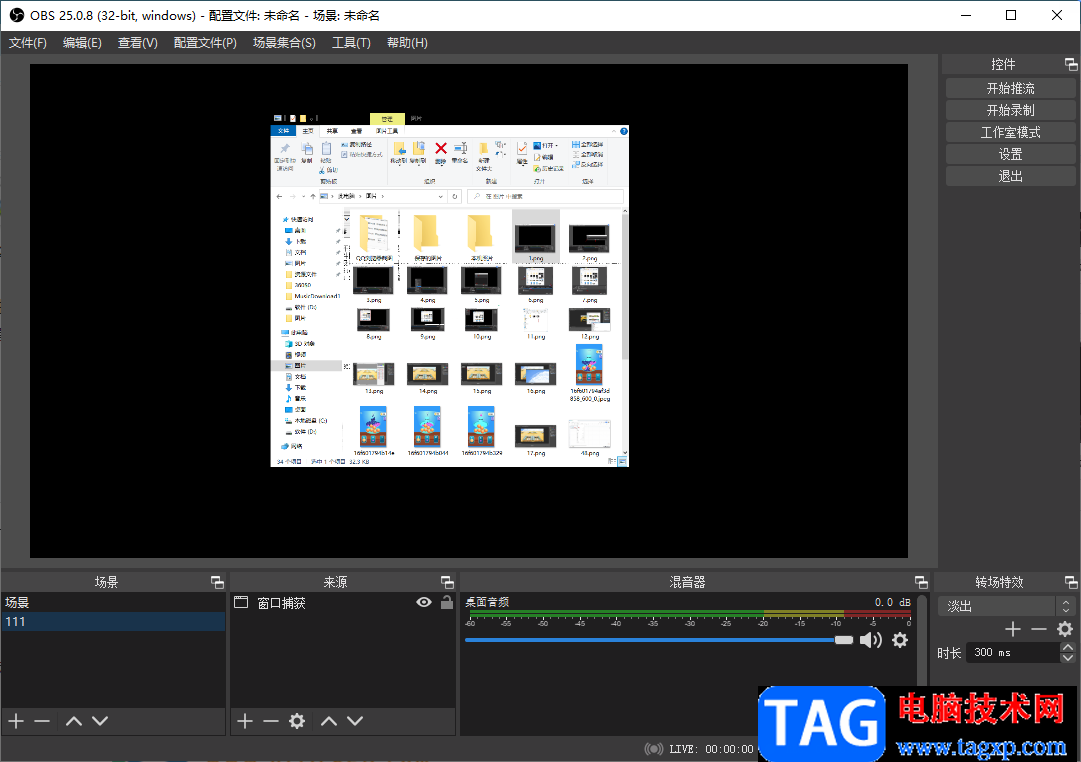The height and width of the screenshot is (762, 1081).
Task: Add a transition with the plus icon
Action: pyautogui.click(x=1013, y=629)
